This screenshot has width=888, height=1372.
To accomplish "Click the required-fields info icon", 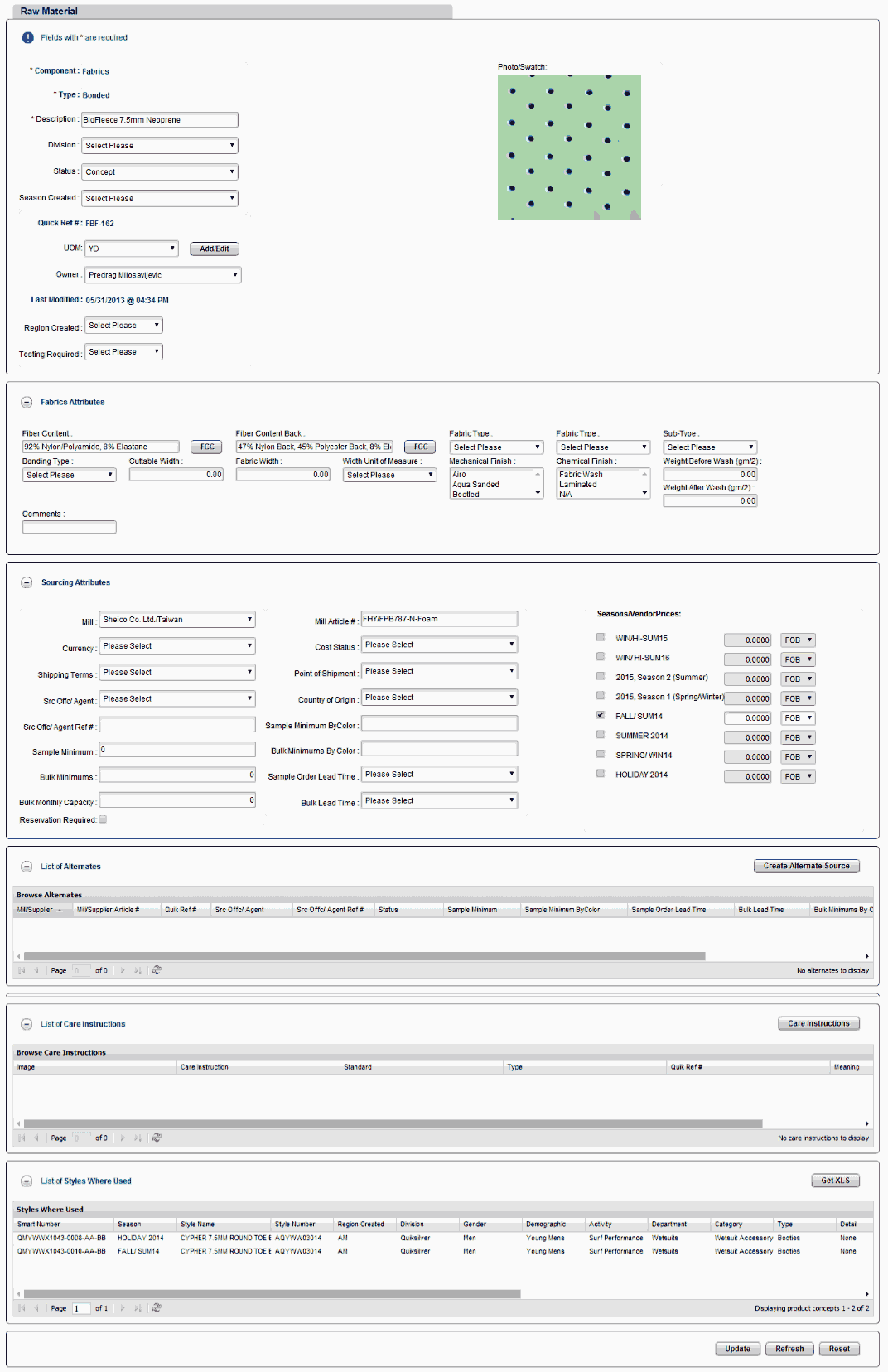I will (28, 38).
